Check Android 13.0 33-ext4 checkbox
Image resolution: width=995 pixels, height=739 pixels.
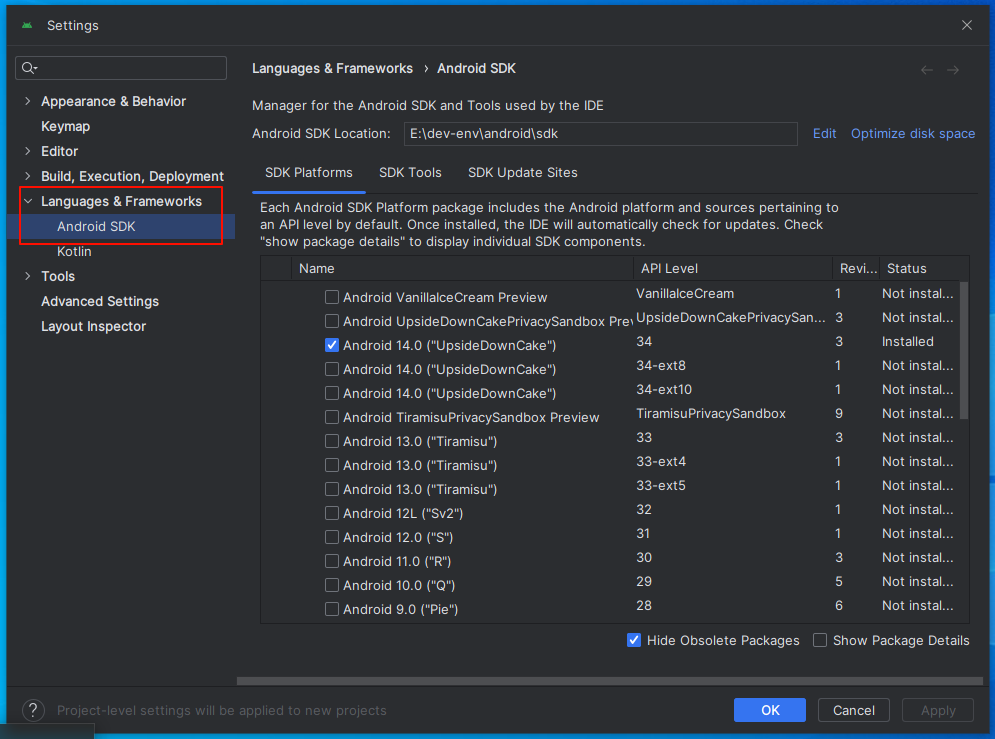tap(331, 465)
